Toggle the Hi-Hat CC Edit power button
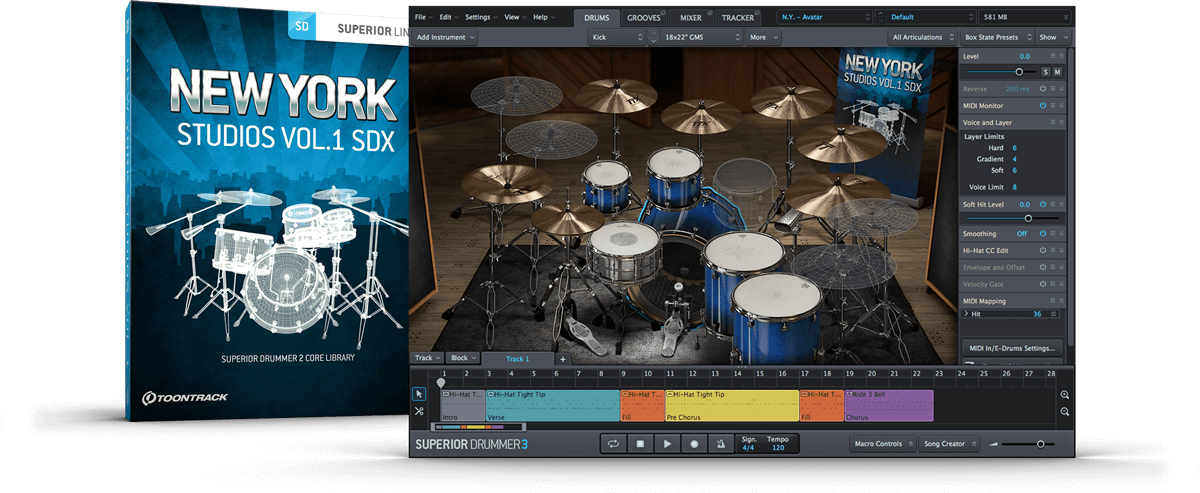 1042,250
